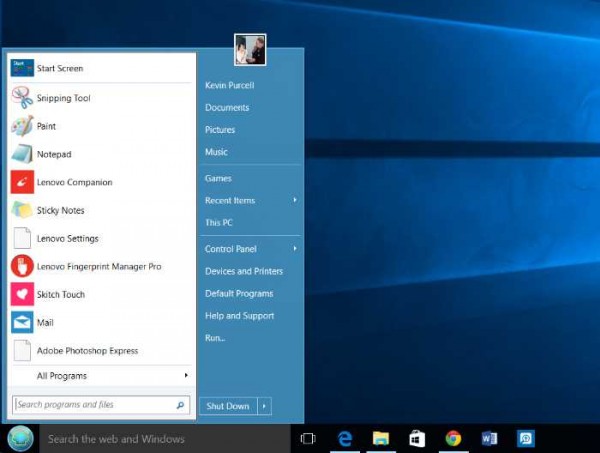Click the Shut Down button
Image resolution: width=600 pixels, height=453 pixels.
(228, 406)
